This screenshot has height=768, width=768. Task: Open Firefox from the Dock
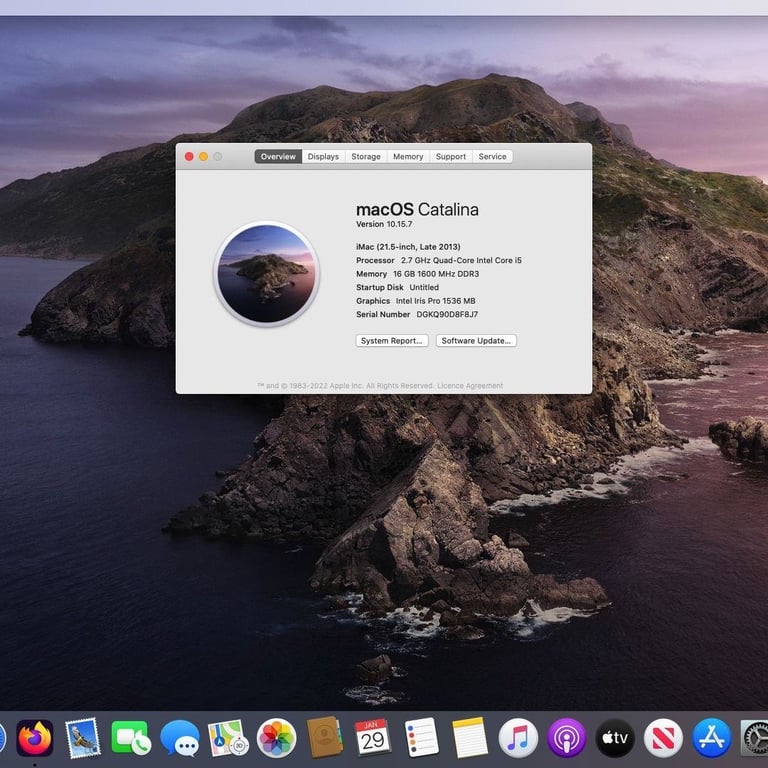pos(35,738)
